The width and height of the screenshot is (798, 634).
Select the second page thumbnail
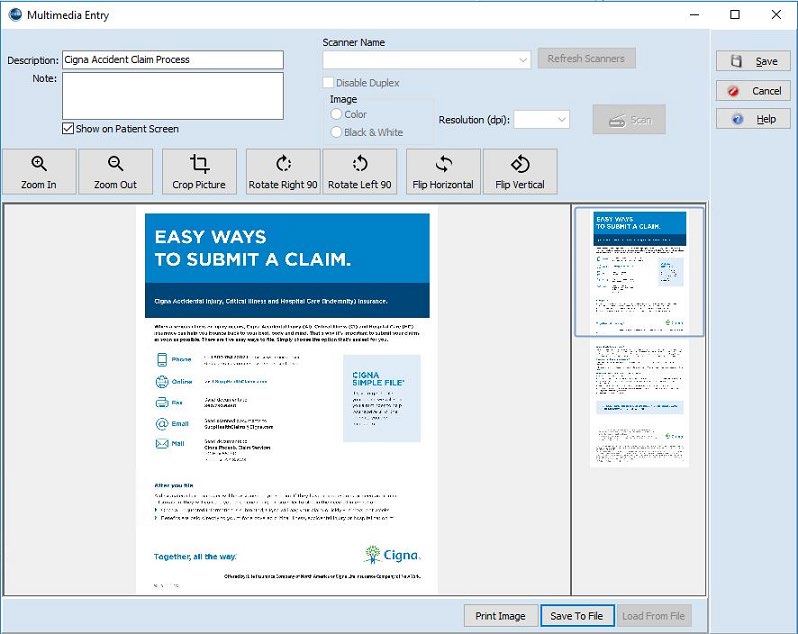coord(639,405)
